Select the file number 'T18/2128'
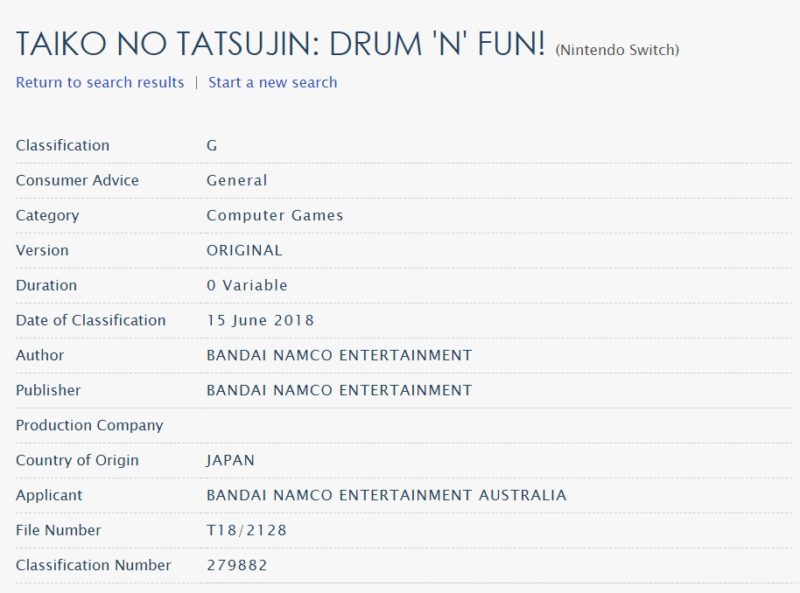The image size is (800, 593). pos(246,530)
